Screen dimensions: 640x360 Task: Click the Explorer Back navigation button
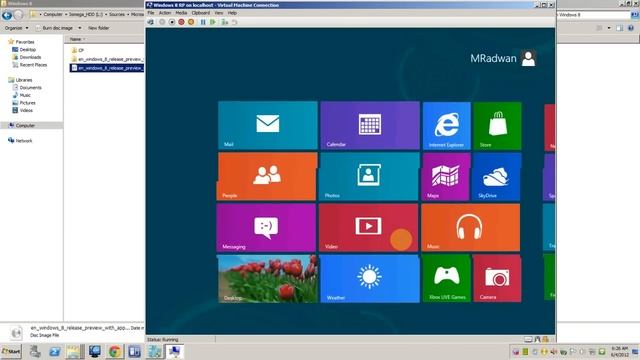pyautogui.click(x=7, y=15)
